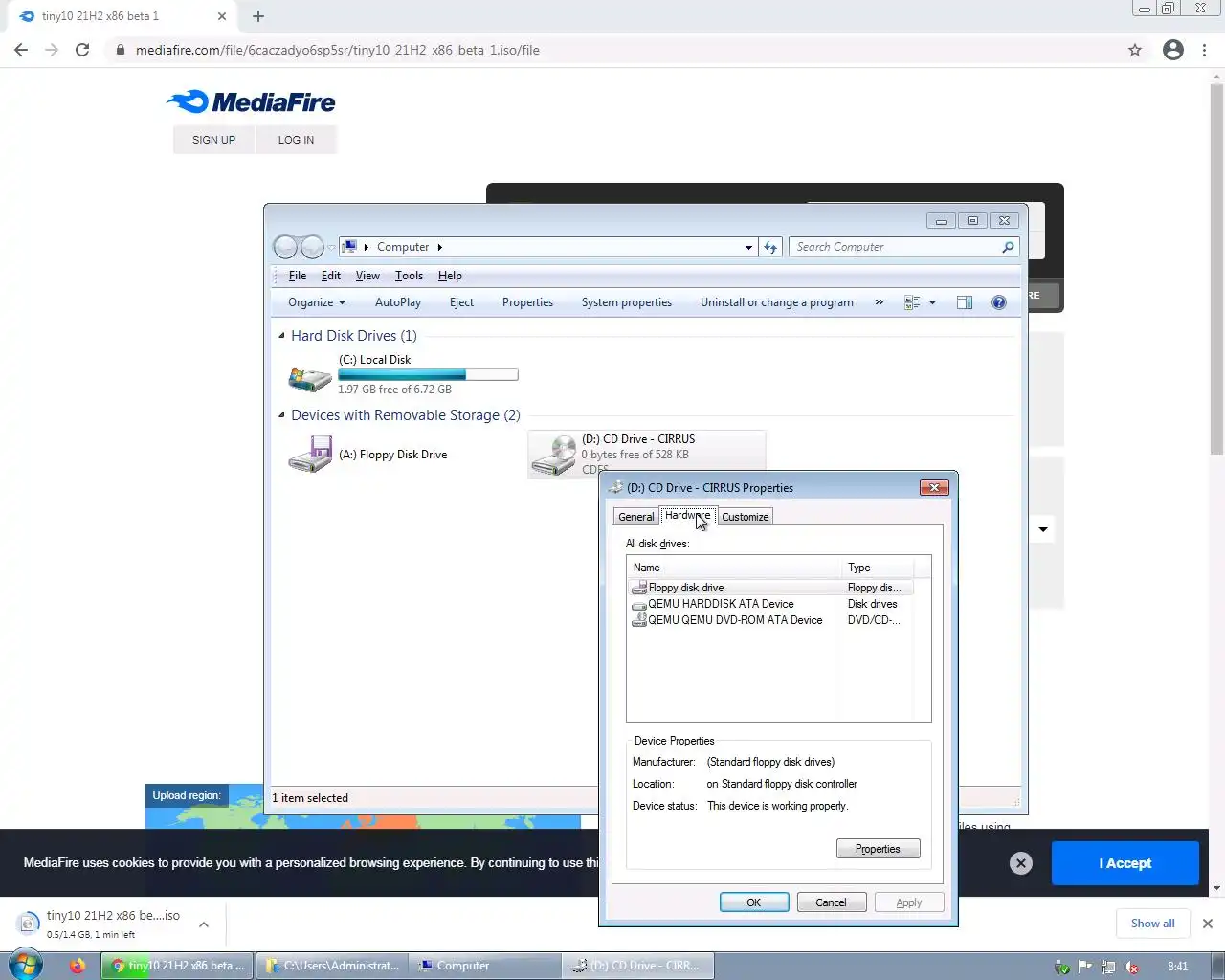1225x980 pixels.
Task: Select QEMU HARDDISK ATA Device row
Action: tap(771, 604)
